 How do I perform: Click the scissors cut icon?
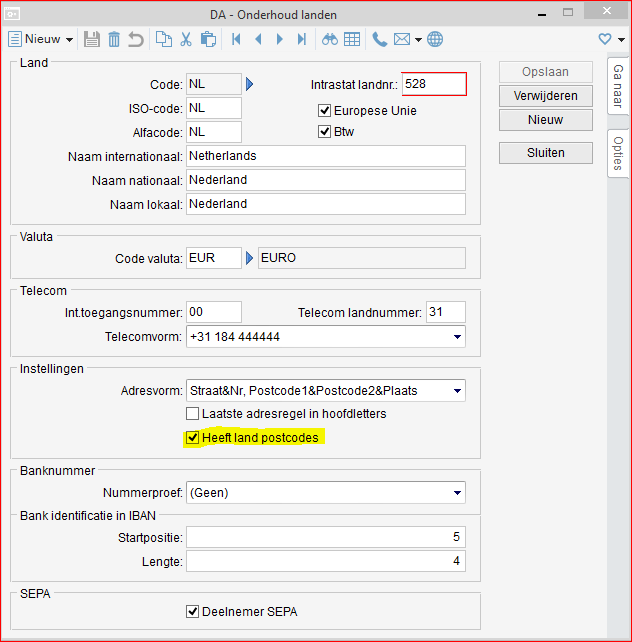click(186, 39)
